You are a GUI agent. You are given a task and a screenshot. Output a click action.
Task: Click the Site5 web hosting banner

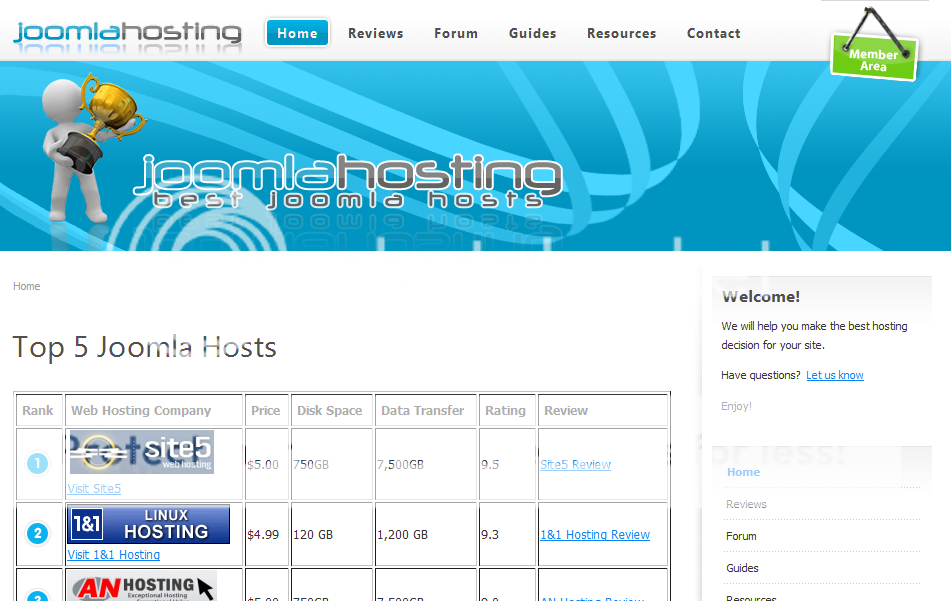[x=142, y=452]
